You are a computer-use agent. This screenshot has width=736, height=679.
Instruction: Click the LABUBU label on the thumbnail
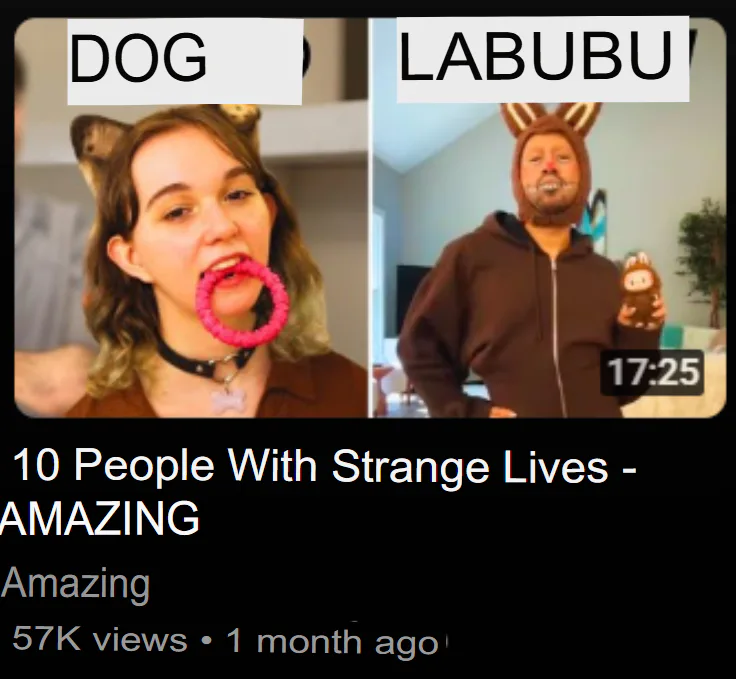coord(535,56)
